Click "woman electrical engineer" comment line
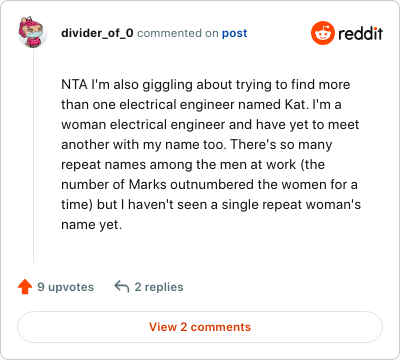Viewport: 400px width, 360px height. (x=210, y=125)
